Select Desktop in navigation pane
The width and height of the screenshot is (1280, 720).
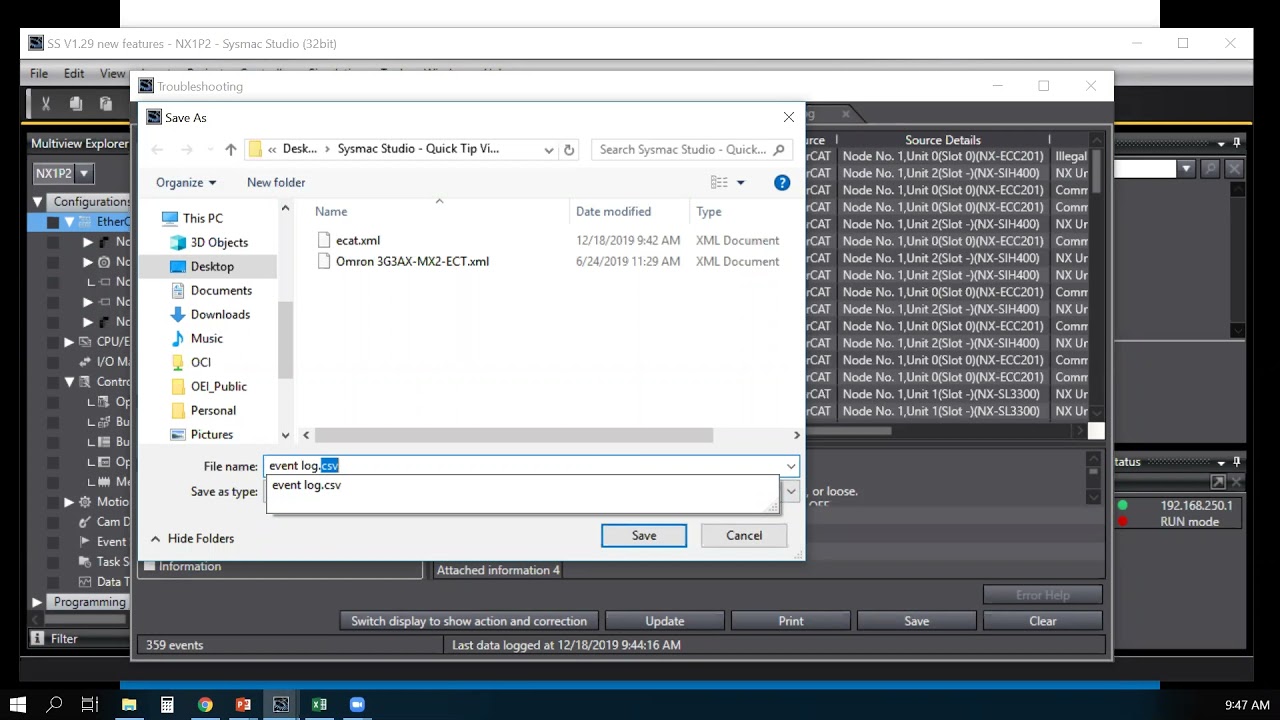[212, 266]
